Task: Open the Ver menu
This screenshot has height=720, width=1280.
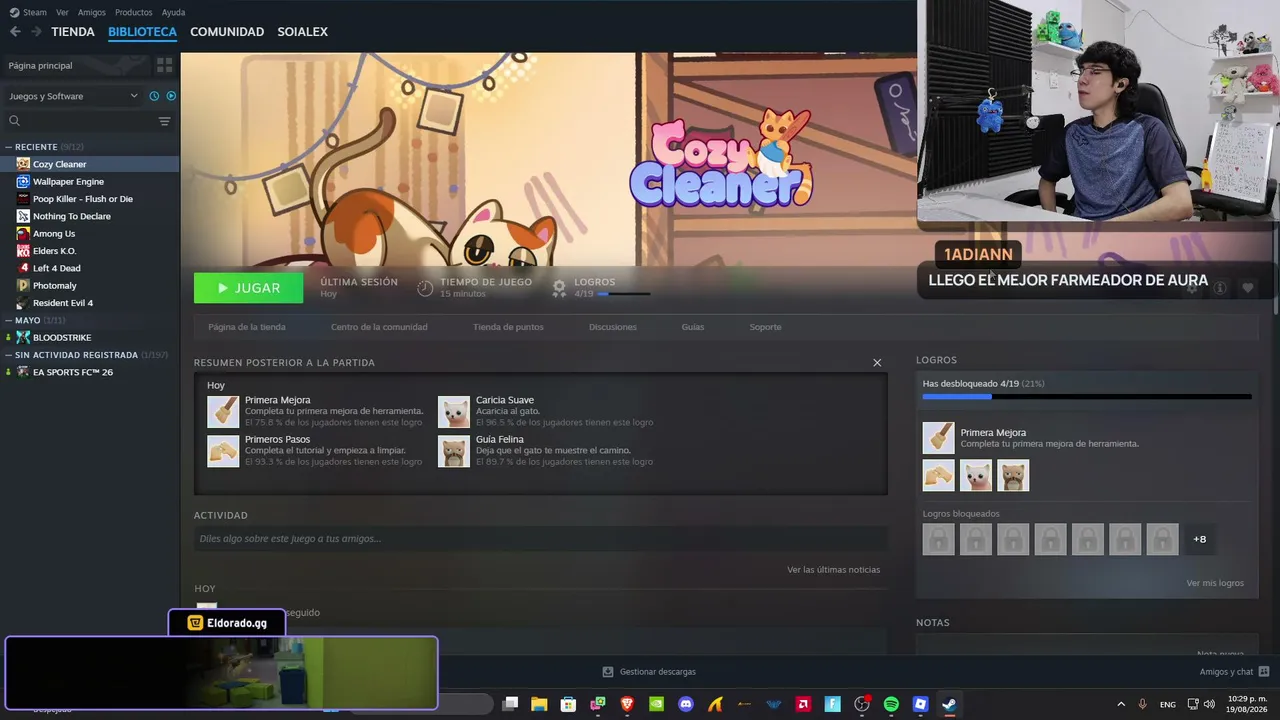Action: point(62,12)
